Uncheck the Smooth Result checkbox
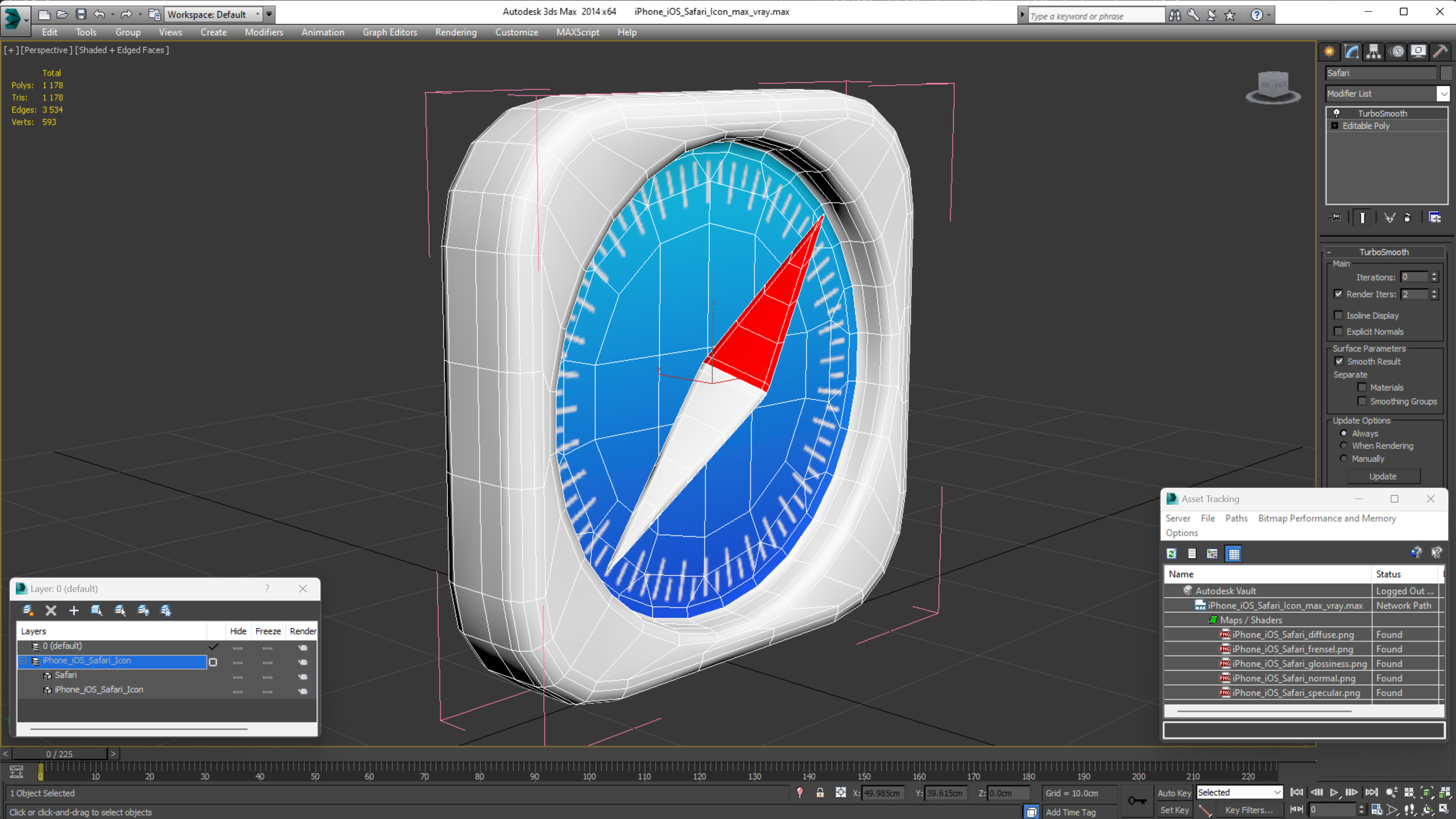Image resolution: width=1456 pixels, height=819 pixels. pyautogui.click(x=1339, y=361)
